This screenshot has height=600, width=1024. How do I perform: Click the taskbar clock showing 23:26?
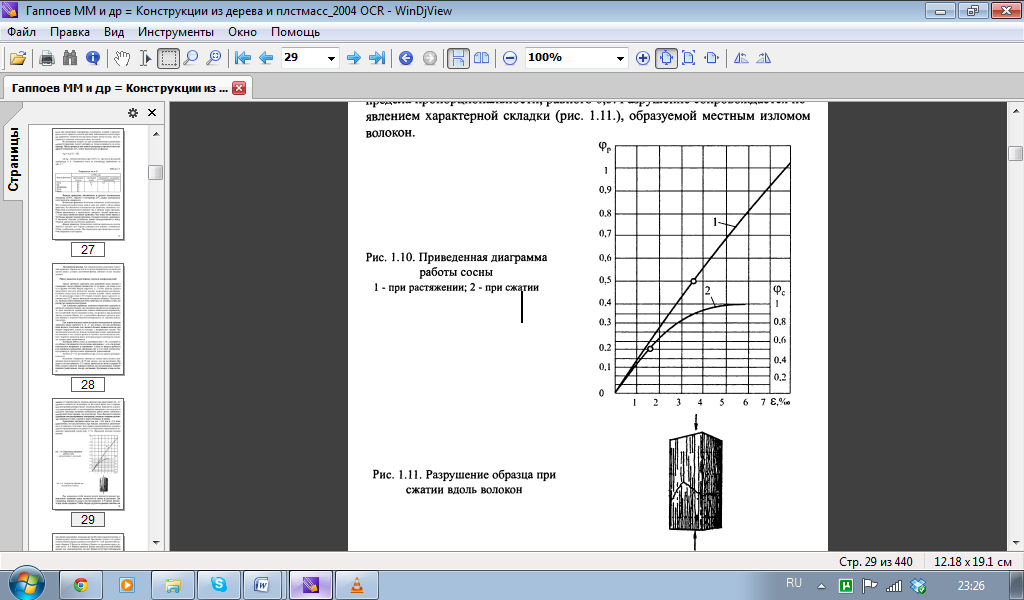tap(970, 585)
